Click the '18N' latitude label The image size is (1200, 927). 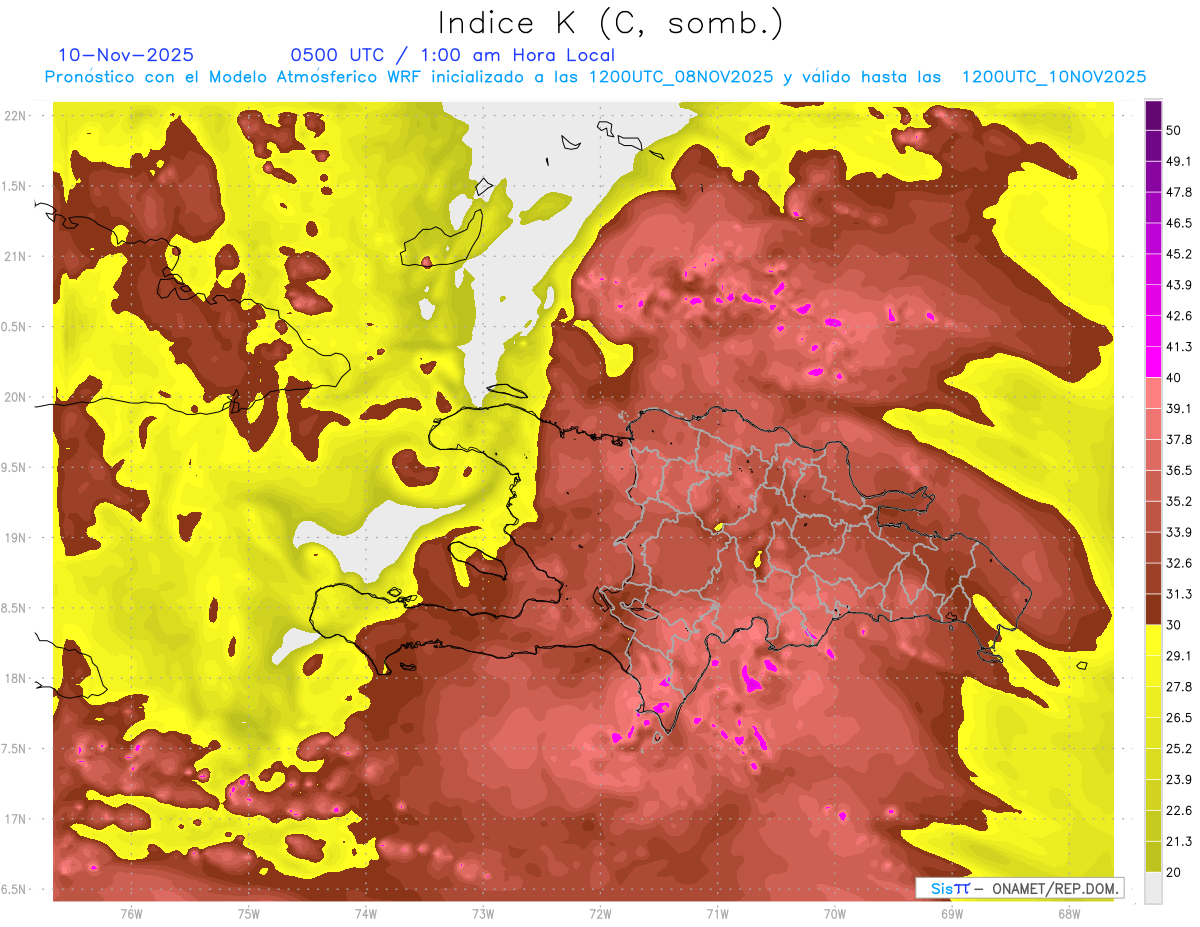[x=17, y=678]
